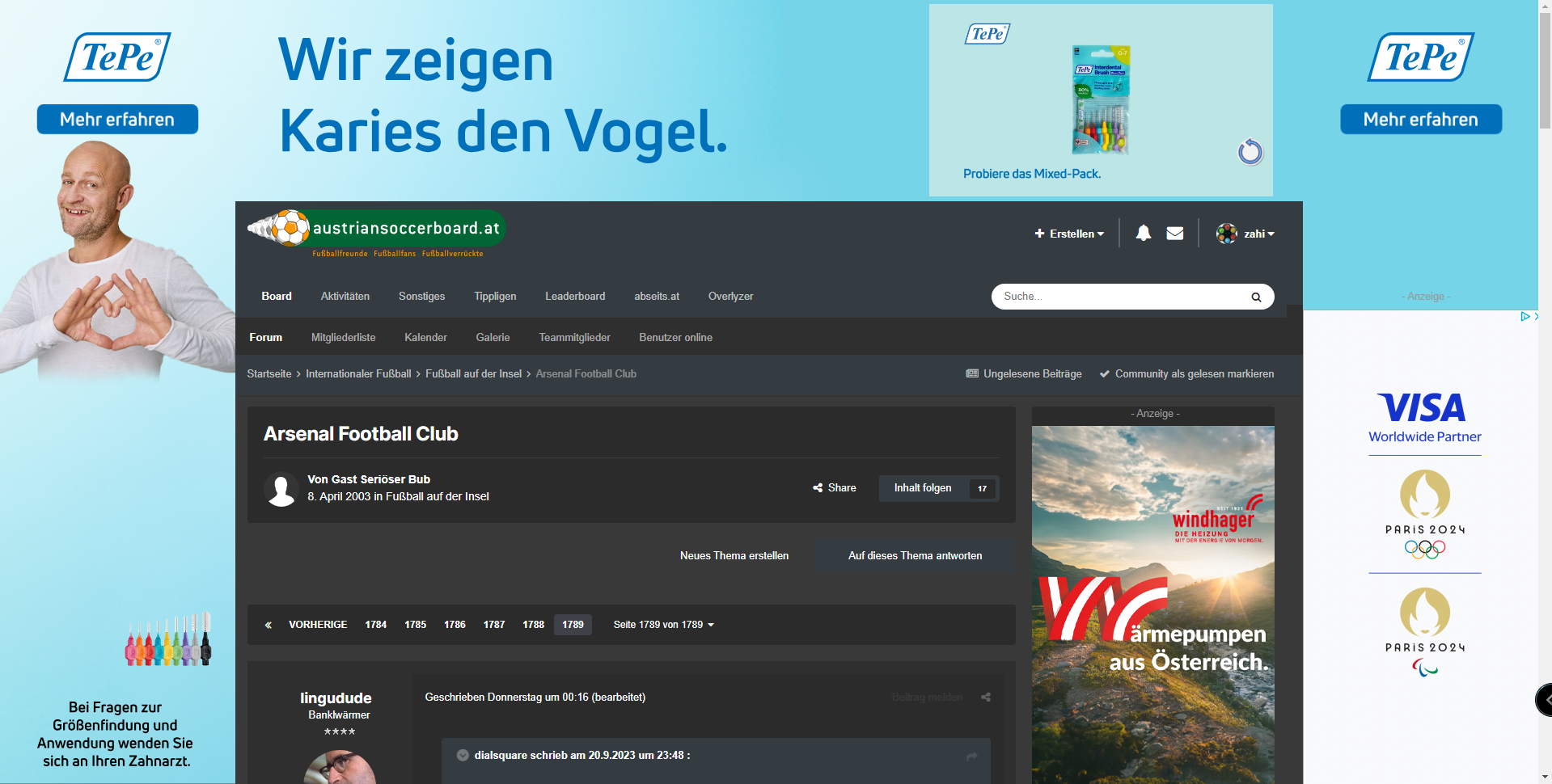This screenshot has width=1552, height=784.
Task: Click the AdChoices icon on Visa ad
Action: click(x=1525, y=317)
